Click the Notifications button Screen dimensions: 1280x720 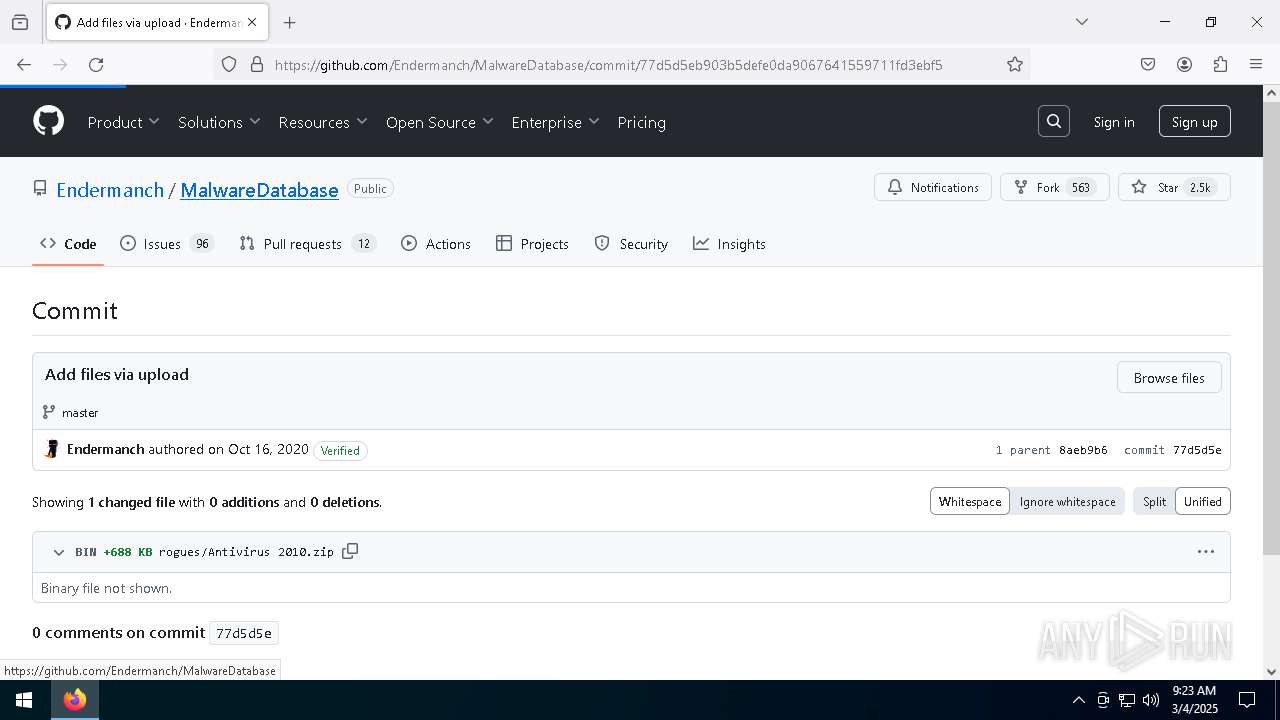[933, 187]
